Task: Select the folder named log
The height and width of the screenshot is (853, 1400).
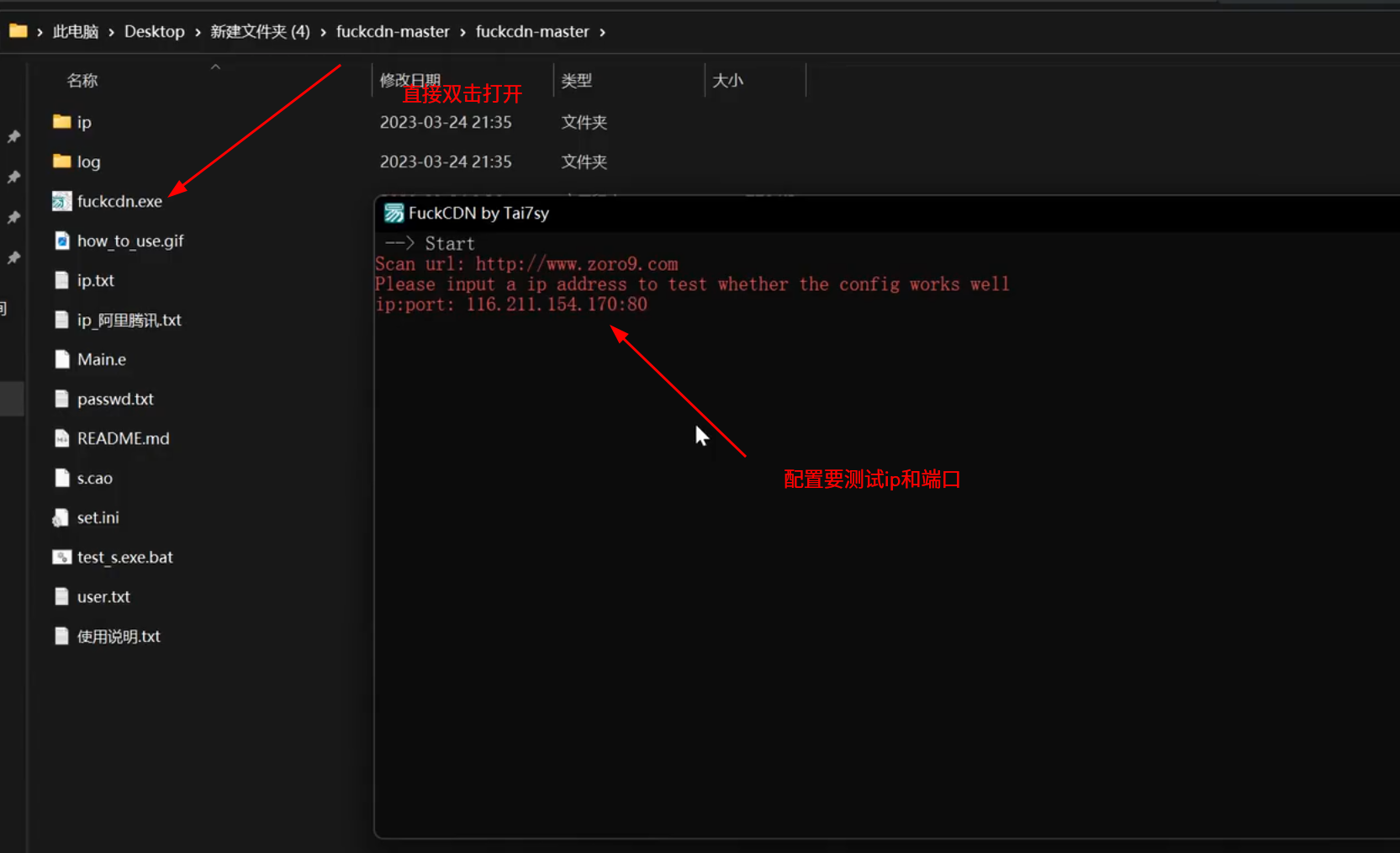Action: pos(89,162)
